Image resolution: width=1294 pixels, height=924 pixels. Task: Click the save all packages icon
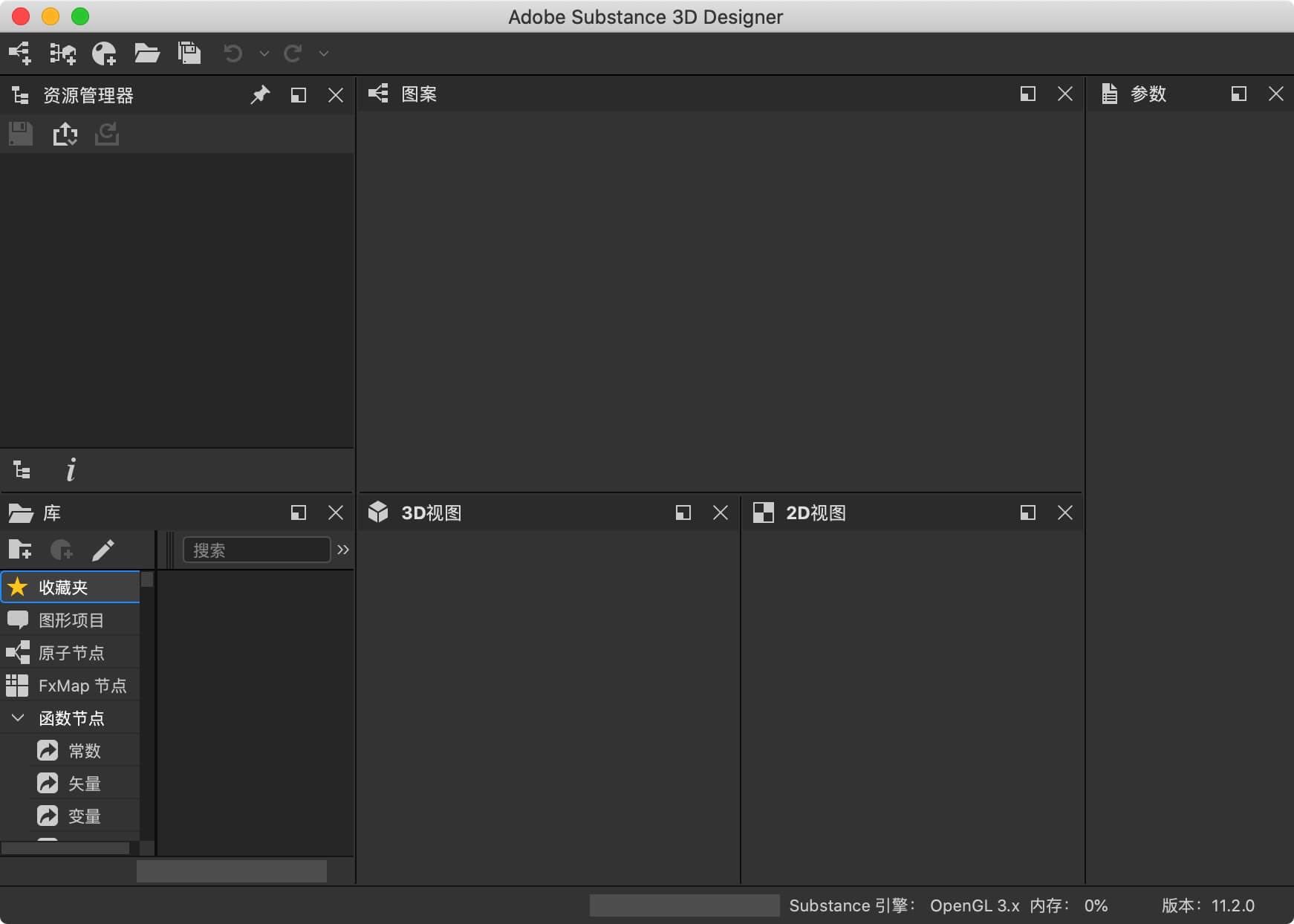(x=189, y=53)
